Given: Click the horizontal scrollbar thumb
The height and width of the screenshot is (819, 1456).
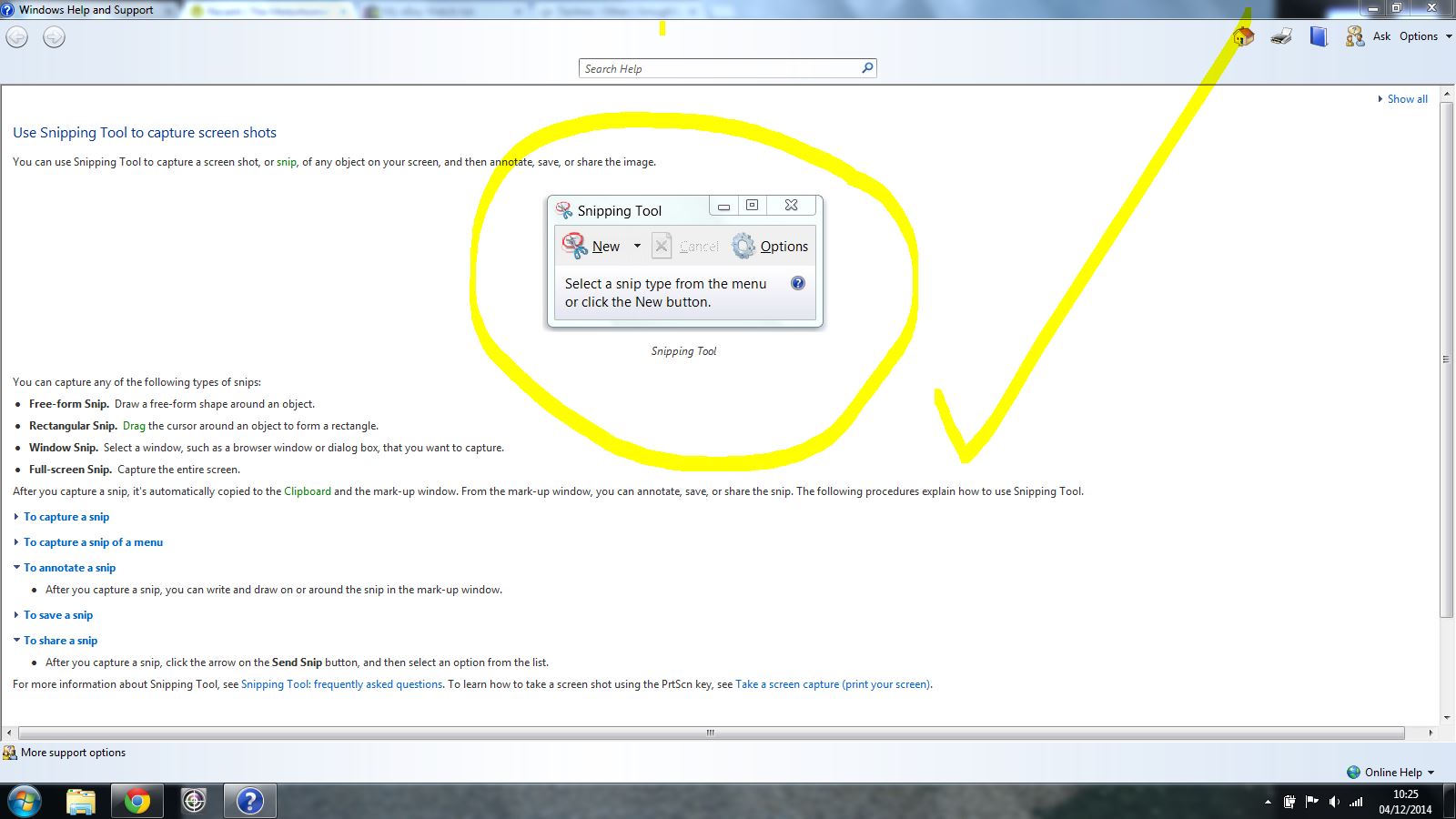Looking at the screenshot, I should [711, 733].
